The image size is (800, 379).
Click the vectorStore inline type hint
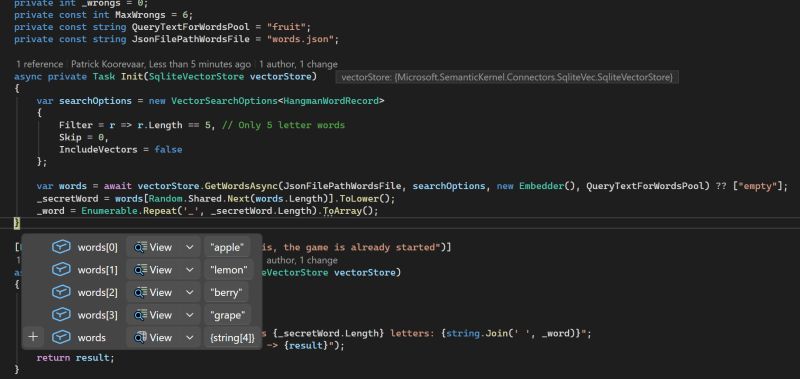(x=507, y=77)
